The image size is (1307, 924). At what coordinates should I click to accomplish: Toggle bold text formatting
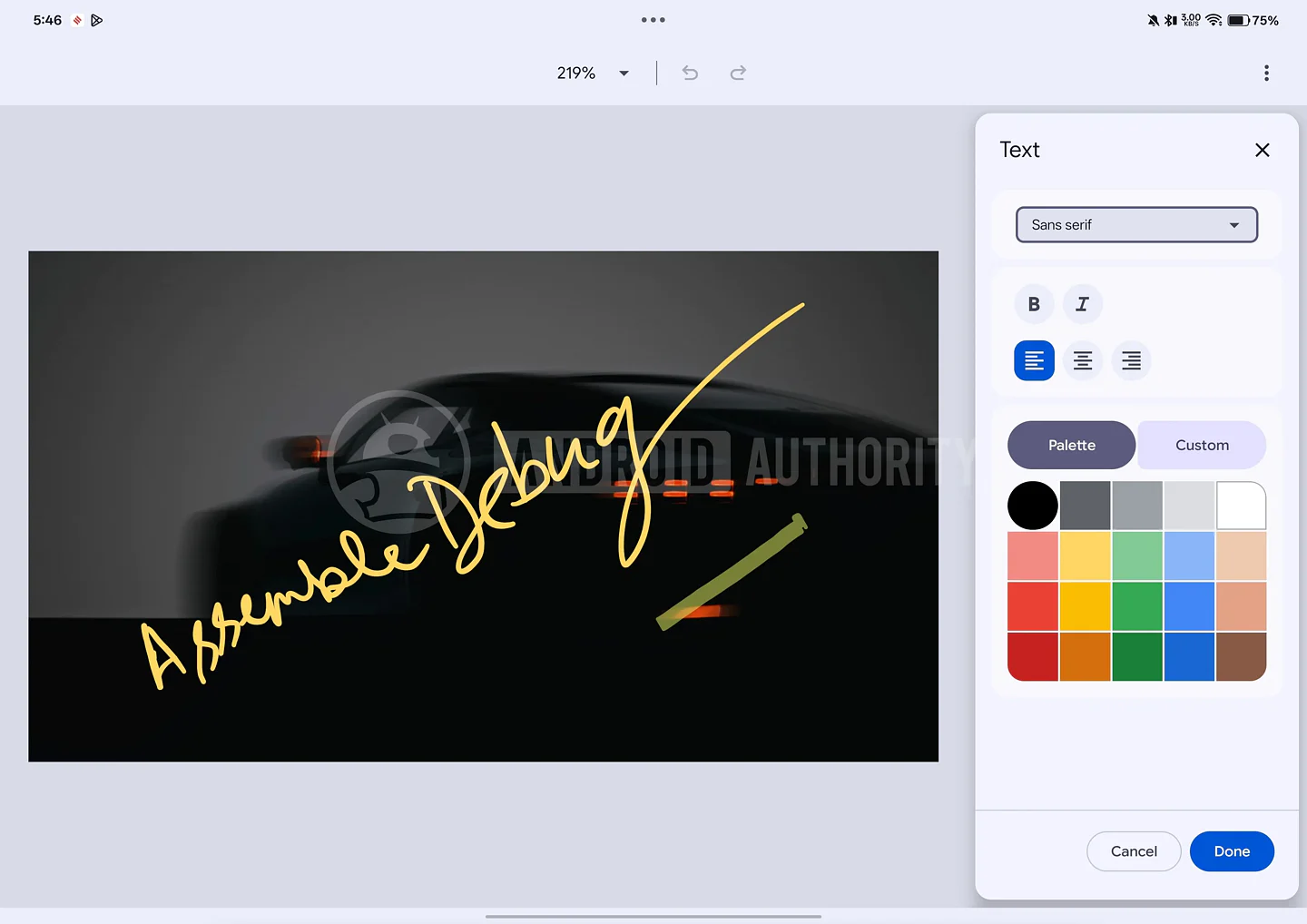coord(1034,304)
